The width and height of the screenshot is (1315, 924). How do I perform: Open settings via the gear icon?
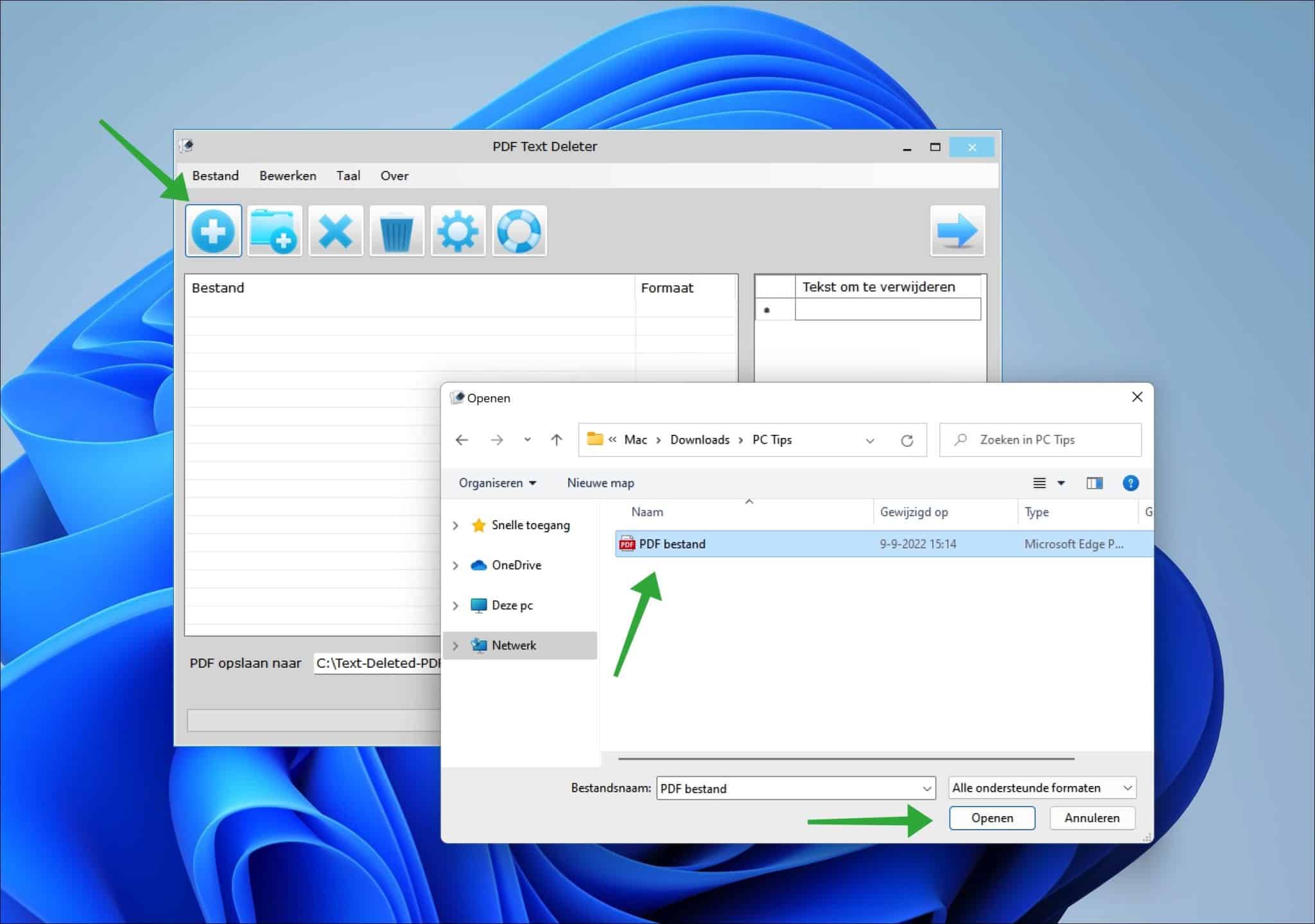click(x=457, y=231)
